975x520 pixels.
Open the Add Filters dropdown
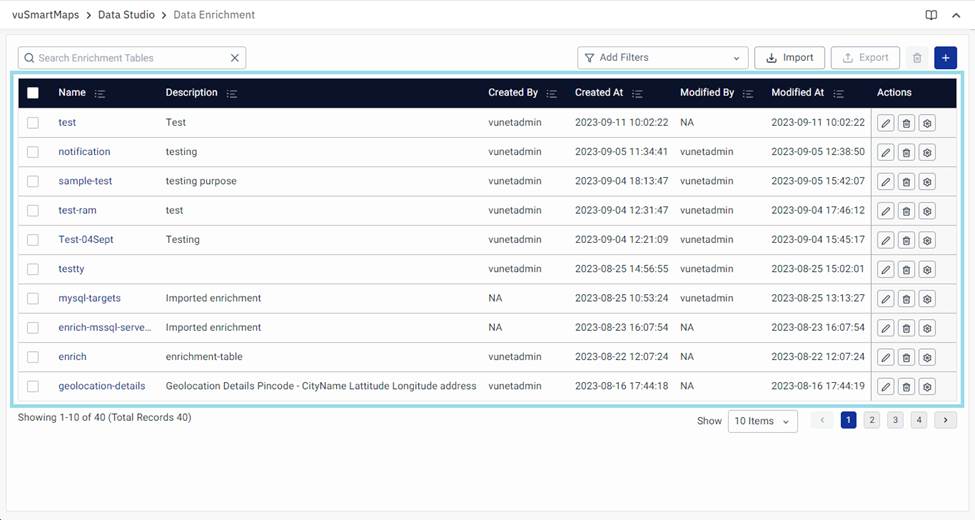pyautogui.click(x=662, y=58)
